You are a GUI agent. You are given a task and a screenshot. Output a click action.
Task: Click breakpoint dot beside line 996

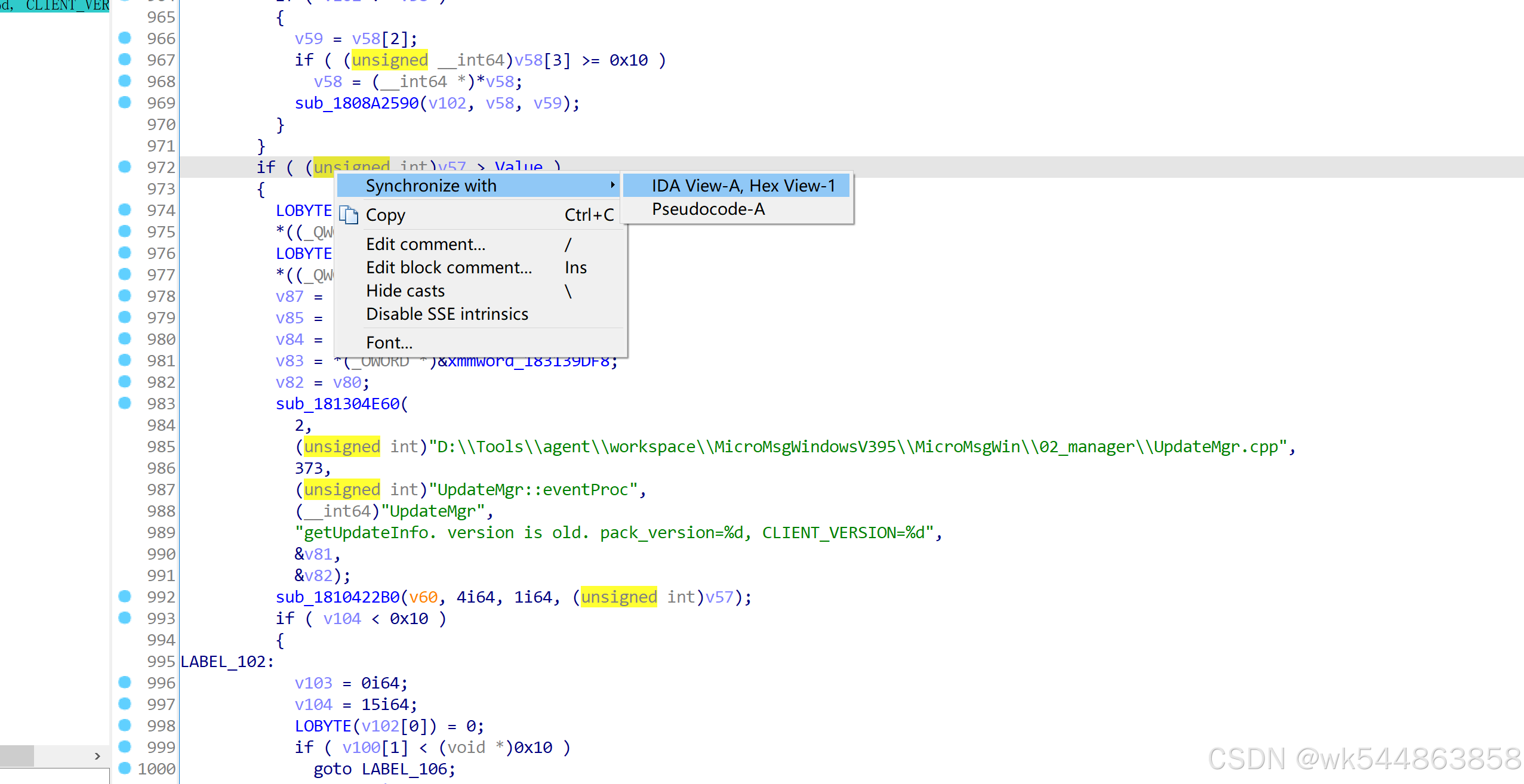(x=125, y=683)
